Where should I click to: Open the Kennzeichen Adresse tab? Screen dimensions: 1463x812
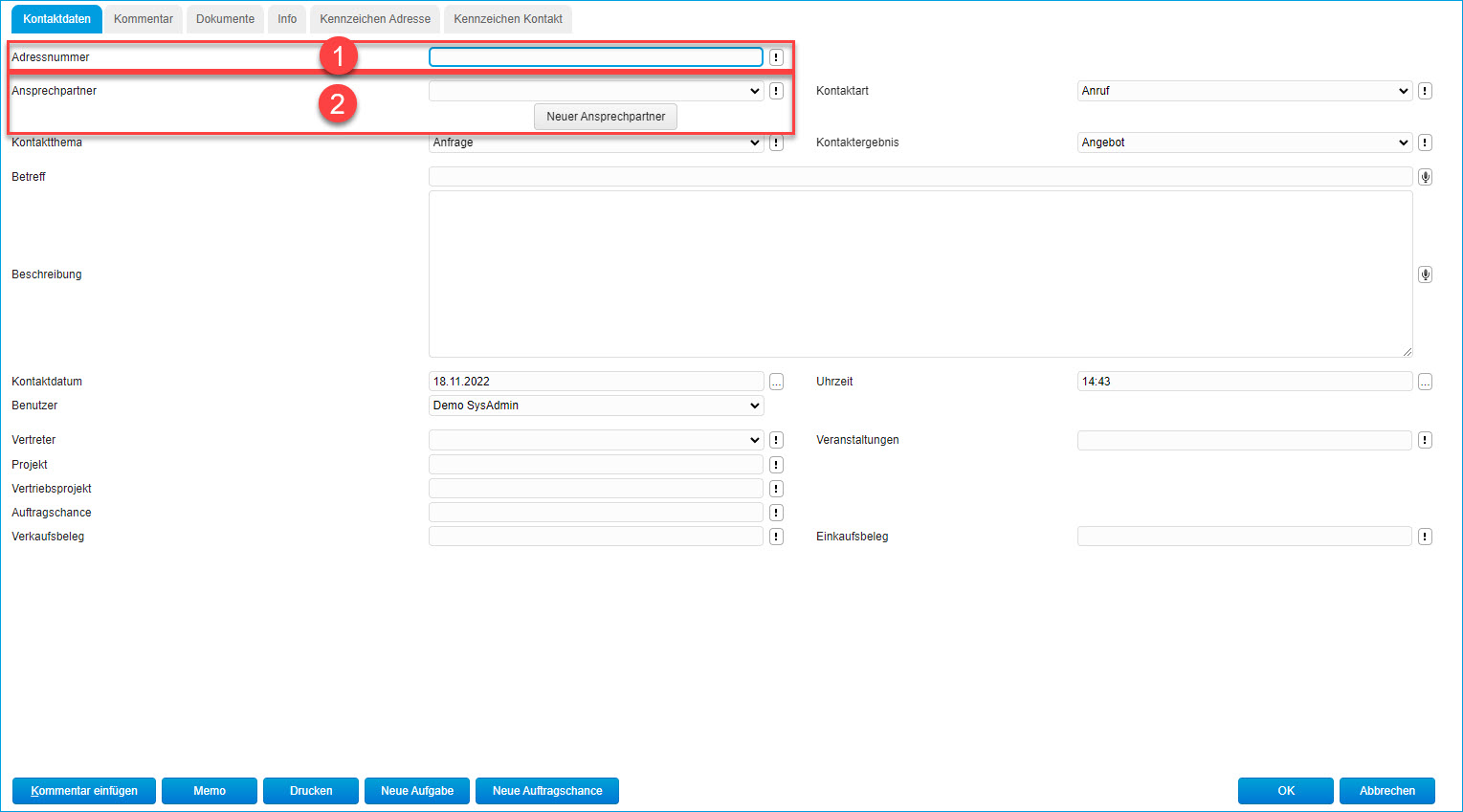[375, 19]
